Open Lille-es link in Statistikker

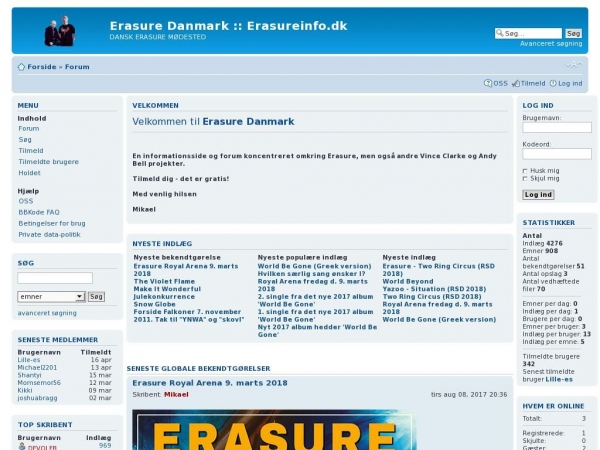pos(559,379)
